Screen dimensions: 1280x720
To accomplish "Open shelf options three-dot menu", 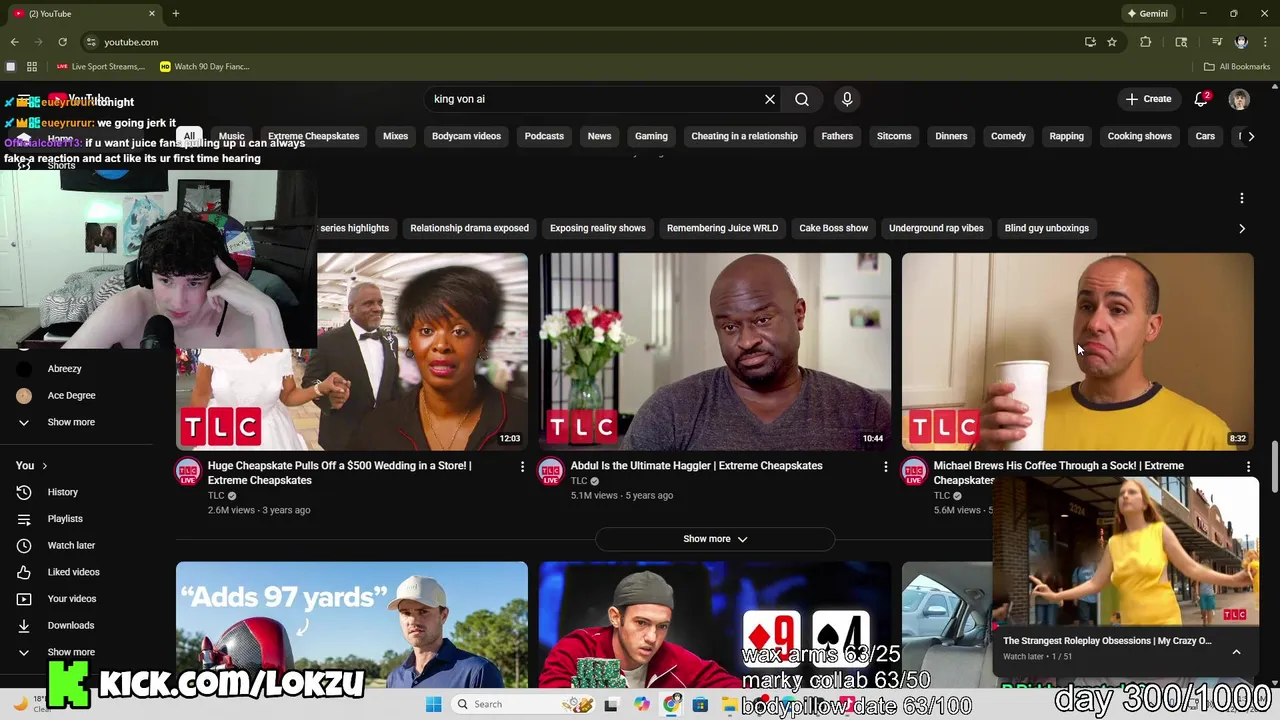I will pos(1242,198).
